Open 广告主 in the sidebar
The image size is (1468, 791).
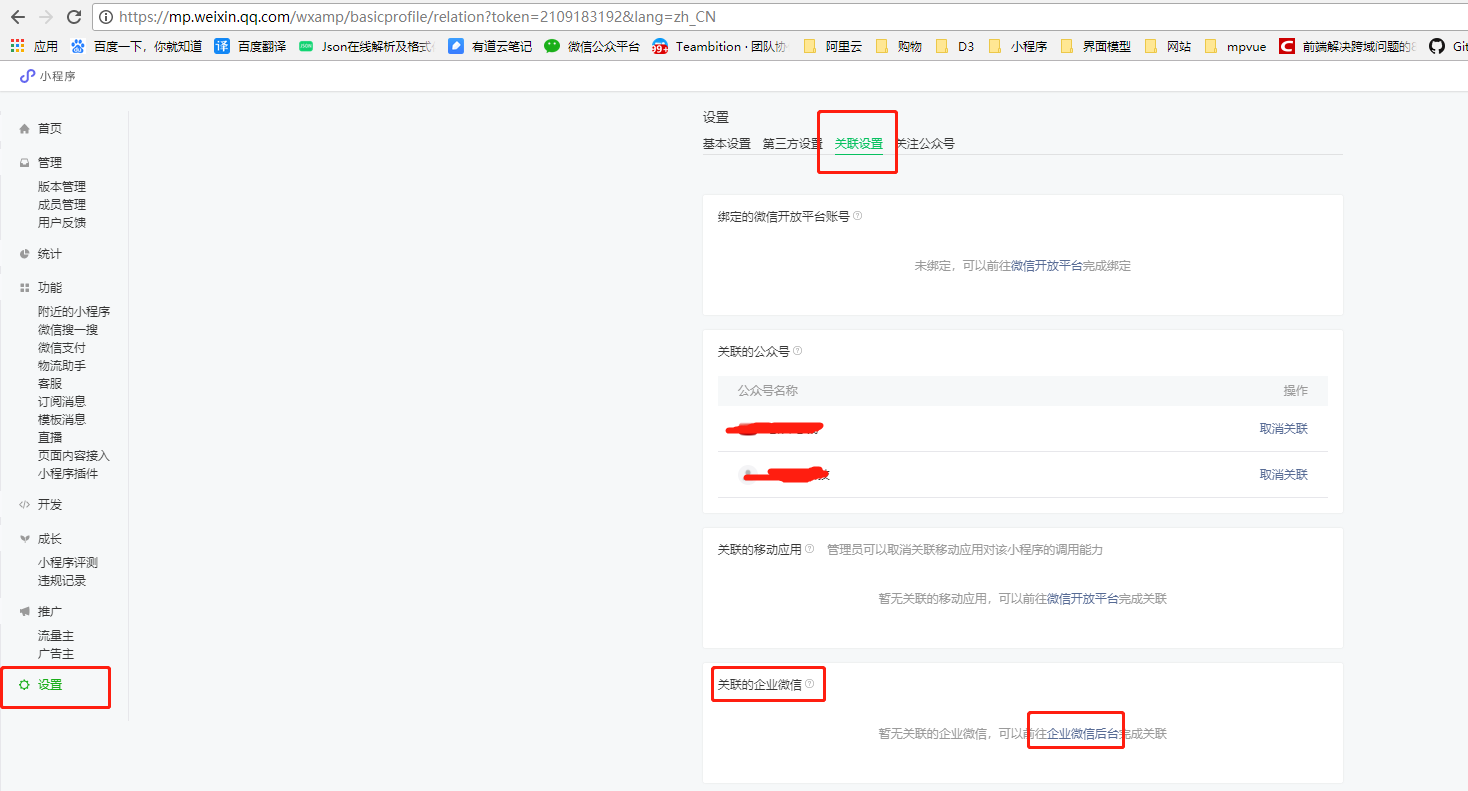click(x=56, y=654)
